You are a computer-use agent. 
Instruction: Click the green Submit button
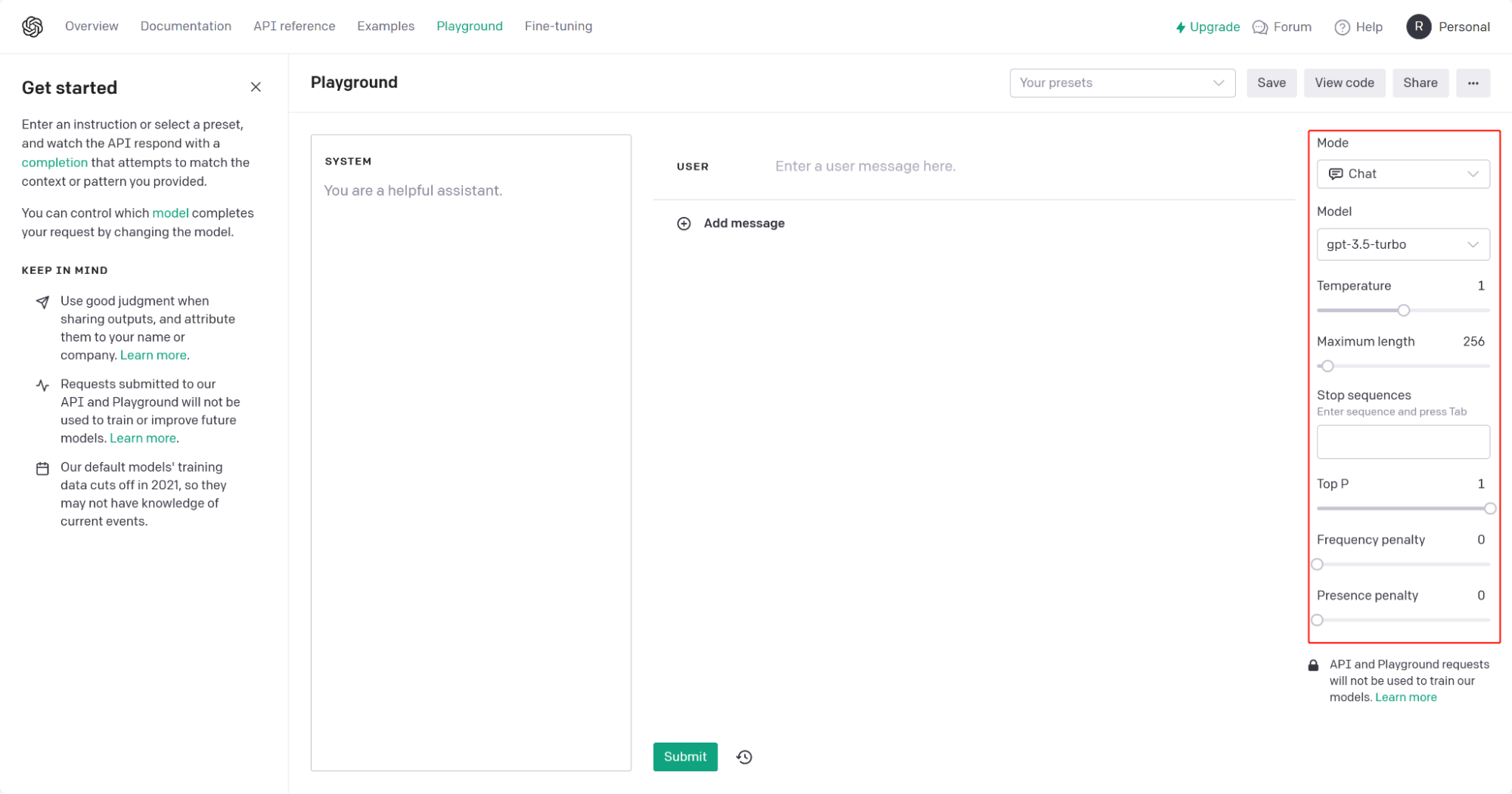(685, 757)
